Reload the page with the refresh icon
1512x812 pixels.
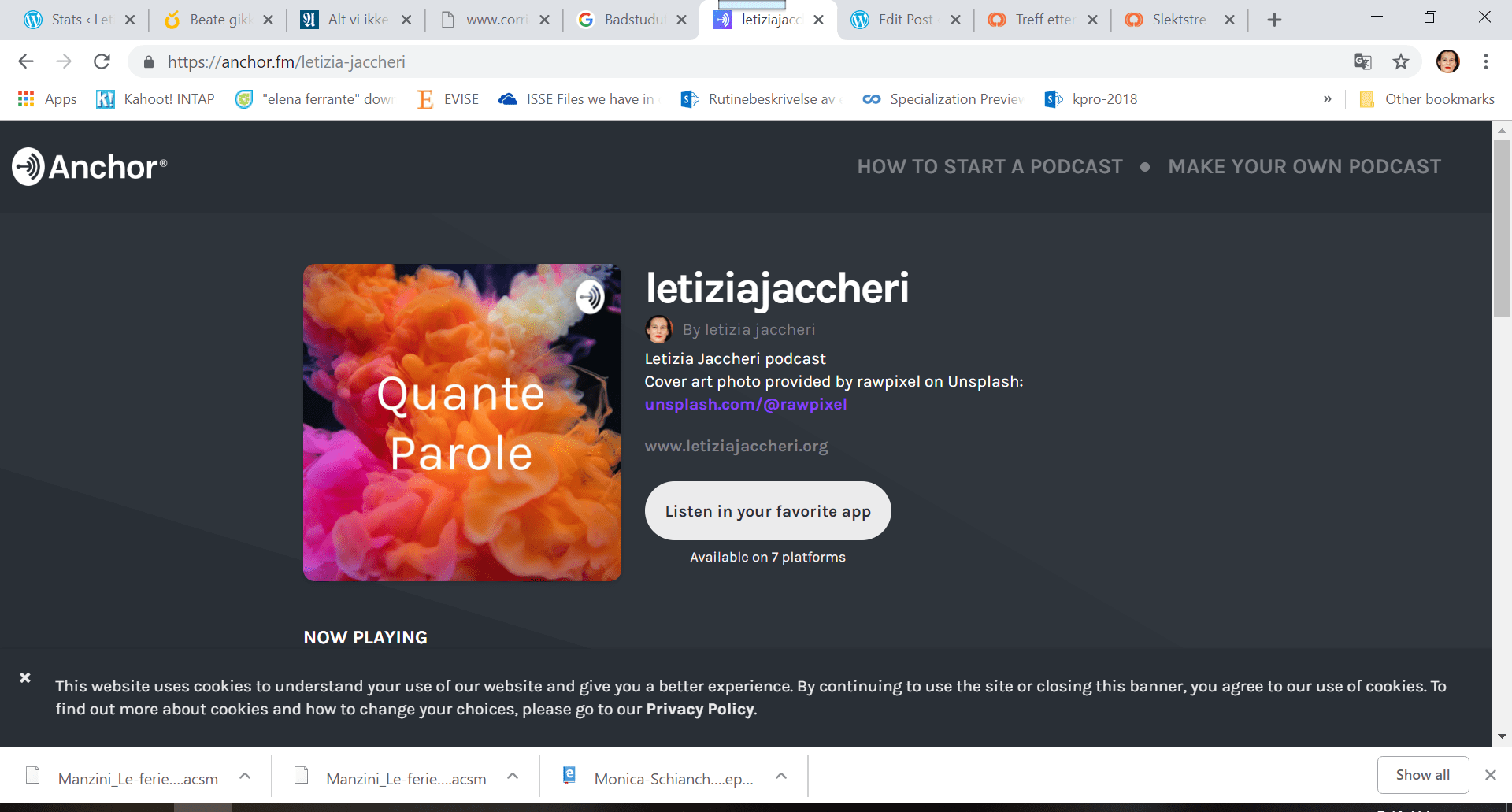click(x=102, y=61)
